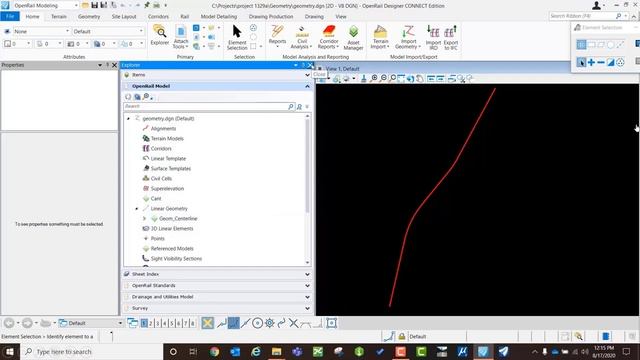Viewport: 640px width, 360px height.
Task: Select Center Snap circle icon
Action: point(257,323)
